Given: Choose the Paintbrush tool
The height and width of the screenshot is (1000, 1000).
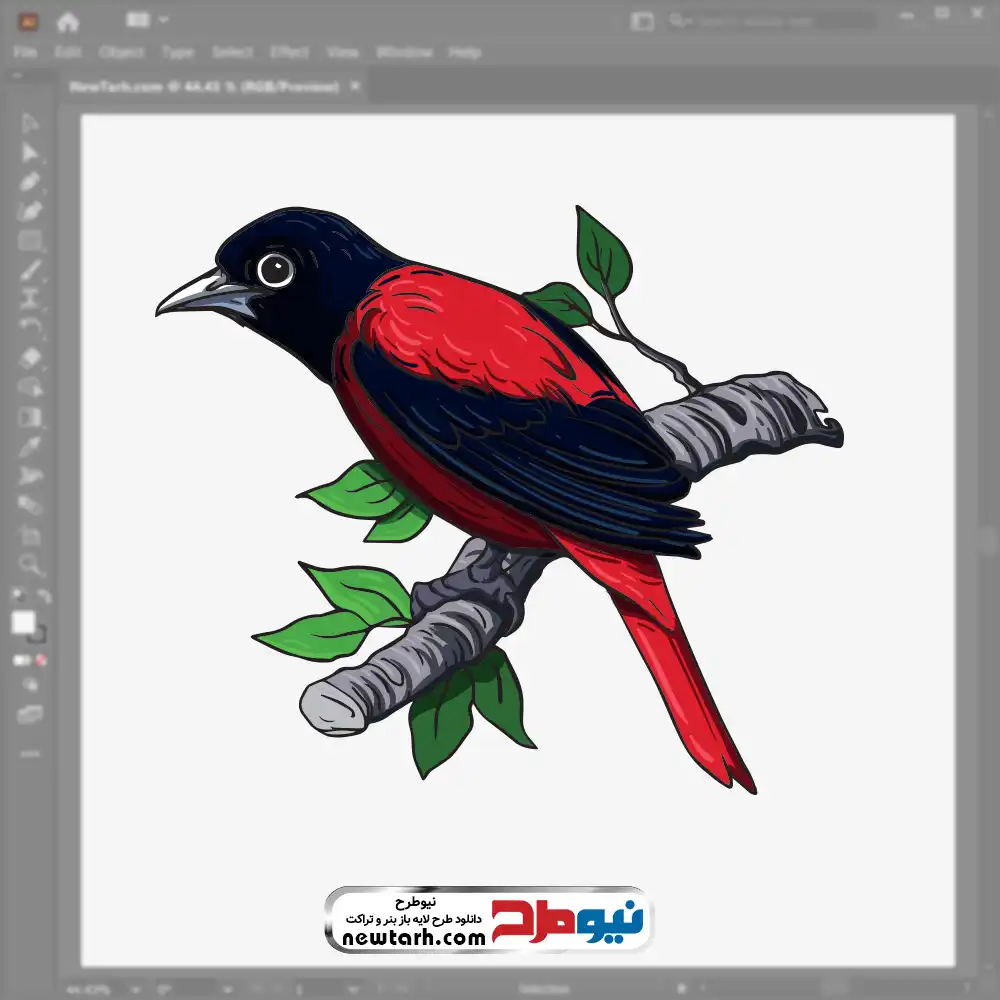Looking at the screenshot, I should [30, 270].
